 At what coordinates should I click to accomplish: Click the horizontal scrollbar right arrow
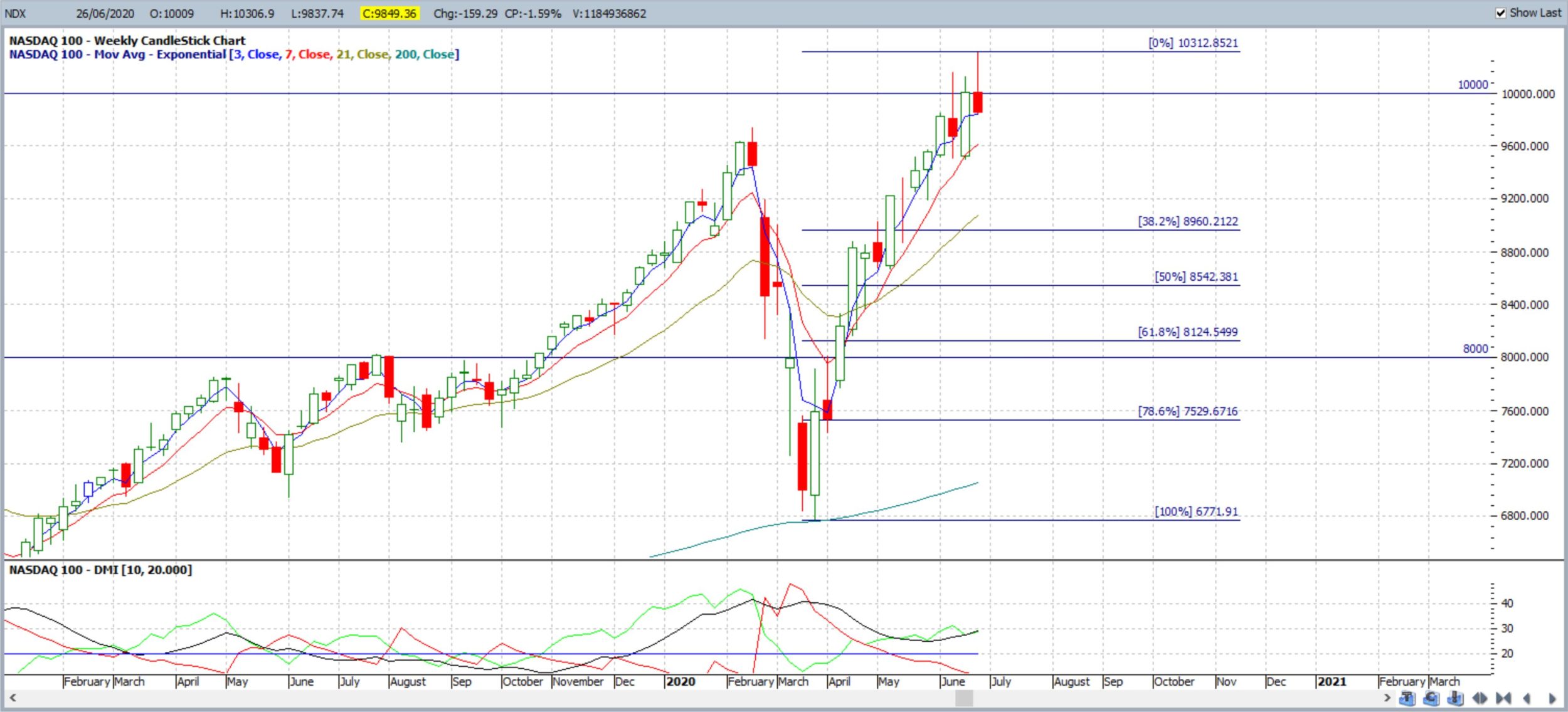click(1387, 698)
